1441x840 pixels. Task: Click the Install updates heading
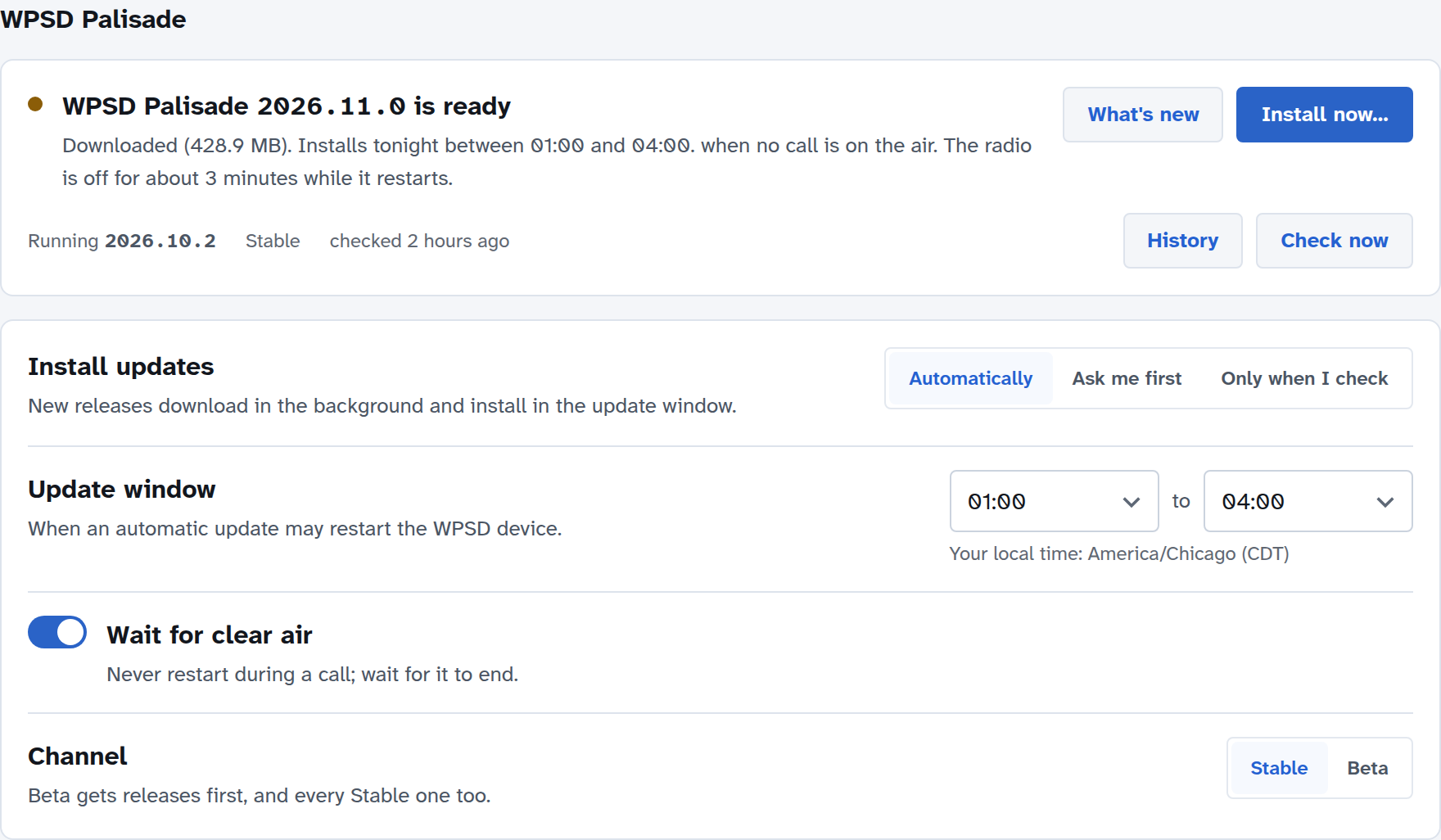pos(121,366)
